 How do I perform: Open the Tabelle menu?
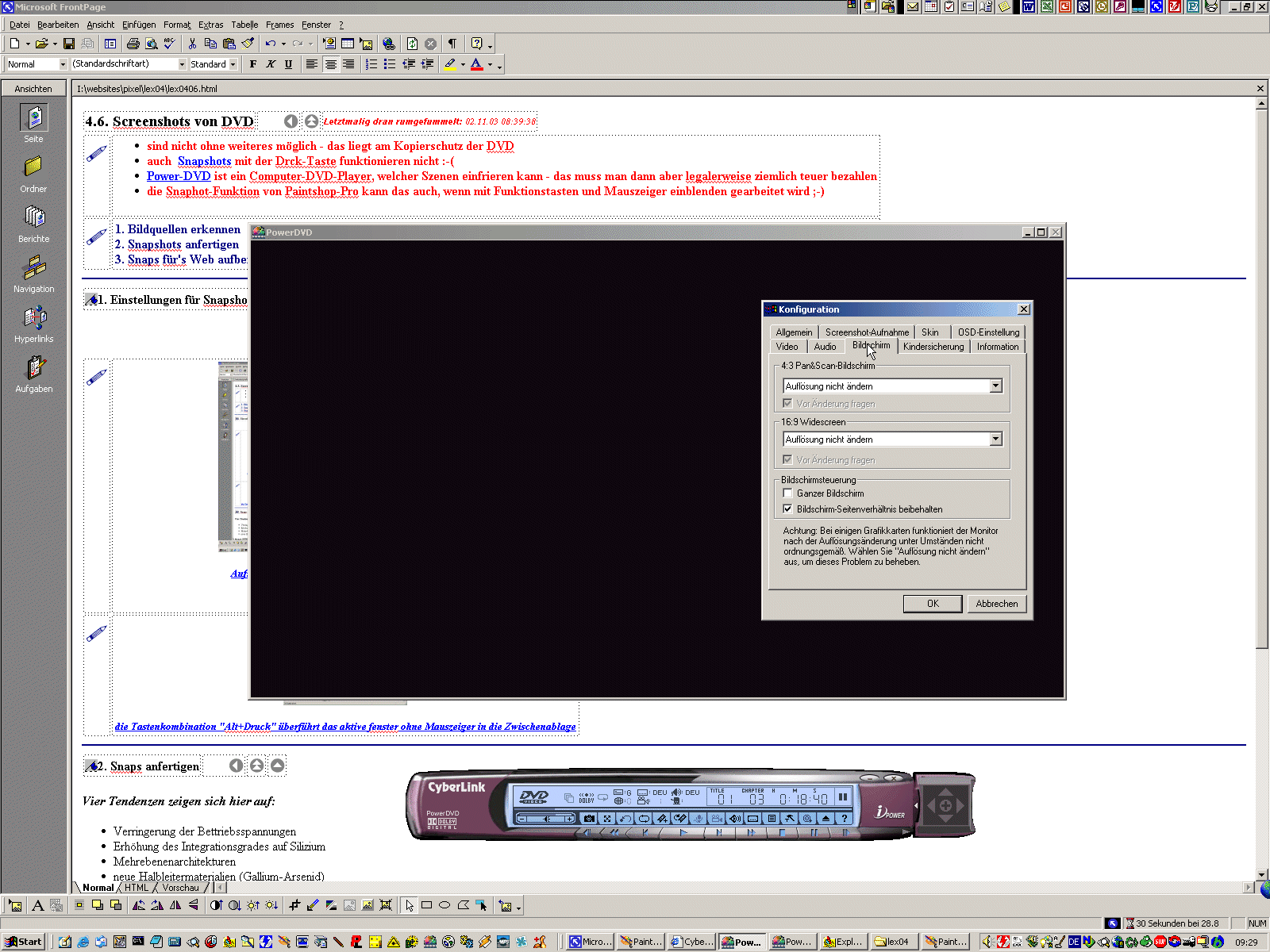click(244, 25)
